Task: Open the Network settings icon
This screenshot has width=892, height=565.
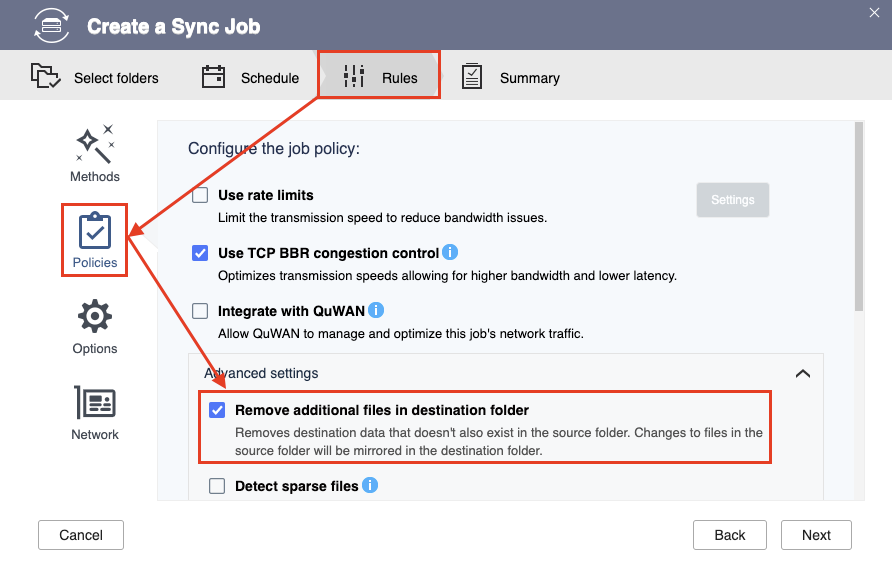Action: point(94,402)
